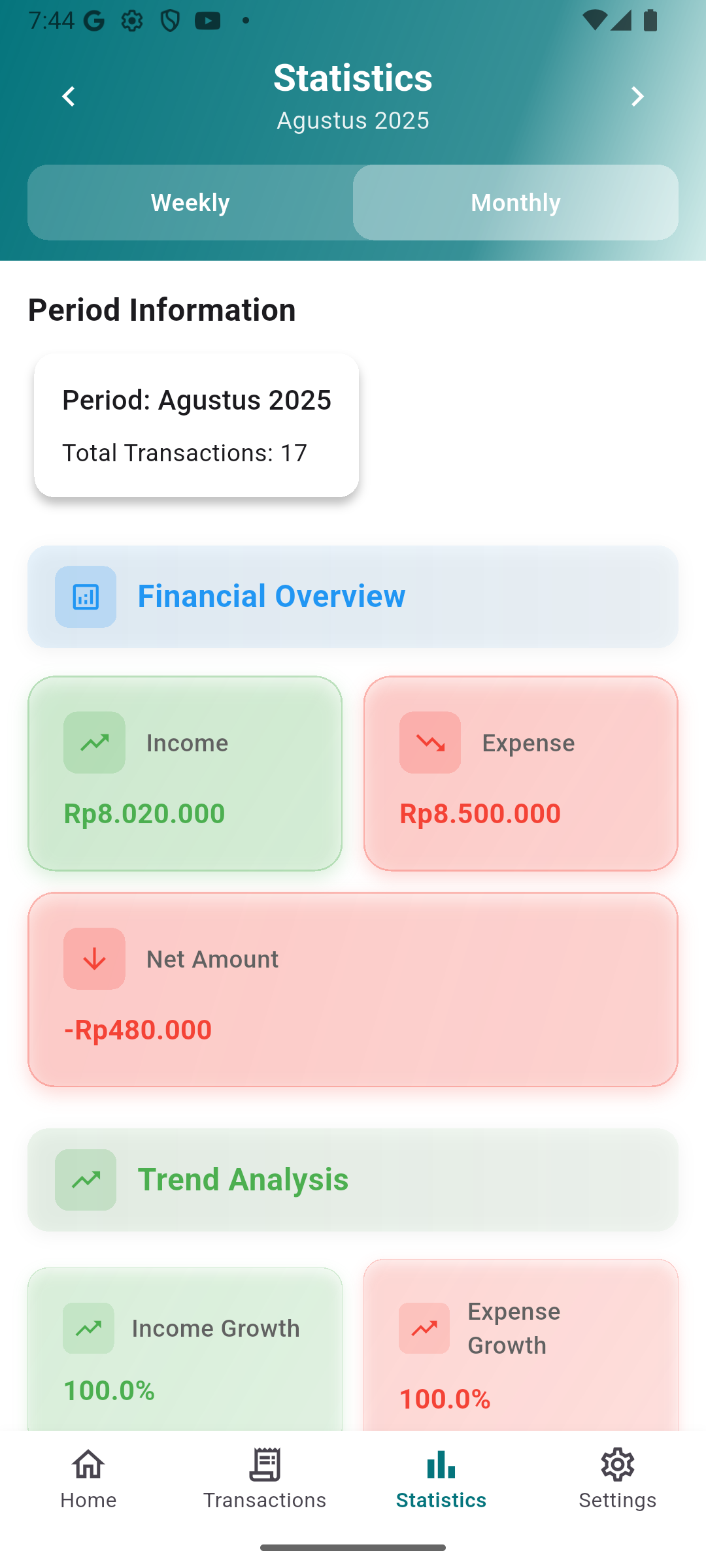Select the Monthly statistics view
The height and width of the screenshot is (1568, 706).
pyautogui.click(x=515, y=203)
